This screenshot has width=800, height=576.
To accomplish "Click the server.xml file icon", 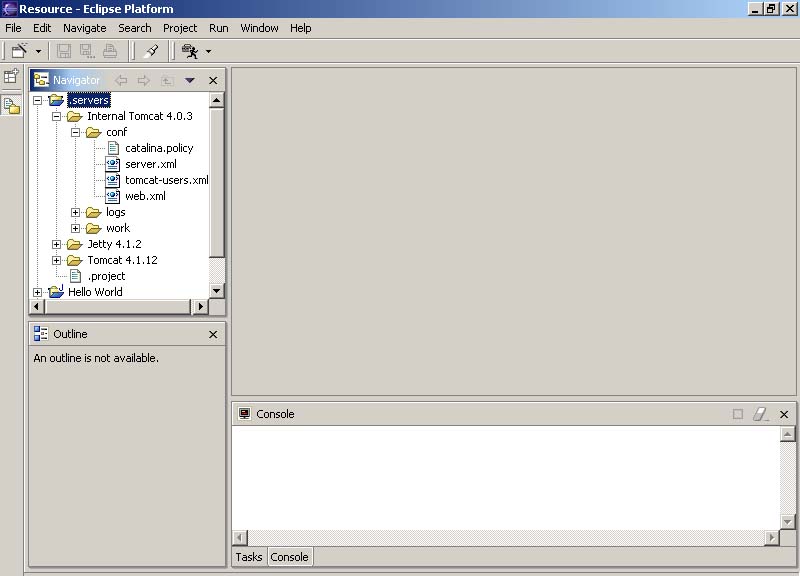I will [113, 164].
